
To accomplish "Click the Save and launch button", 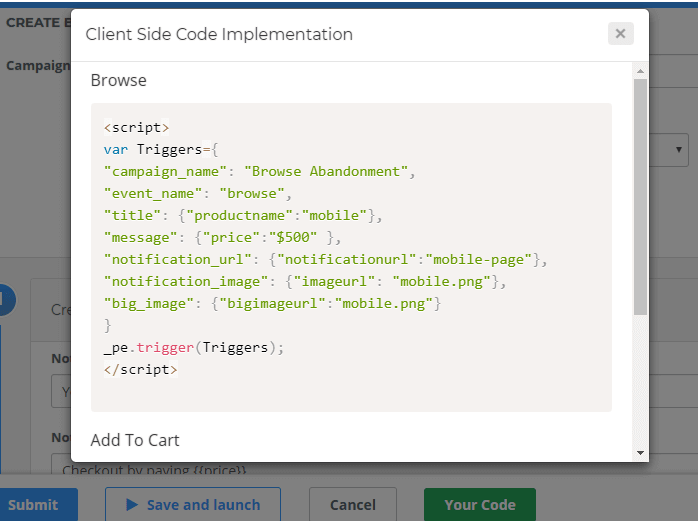I will [x=193, y=505].
